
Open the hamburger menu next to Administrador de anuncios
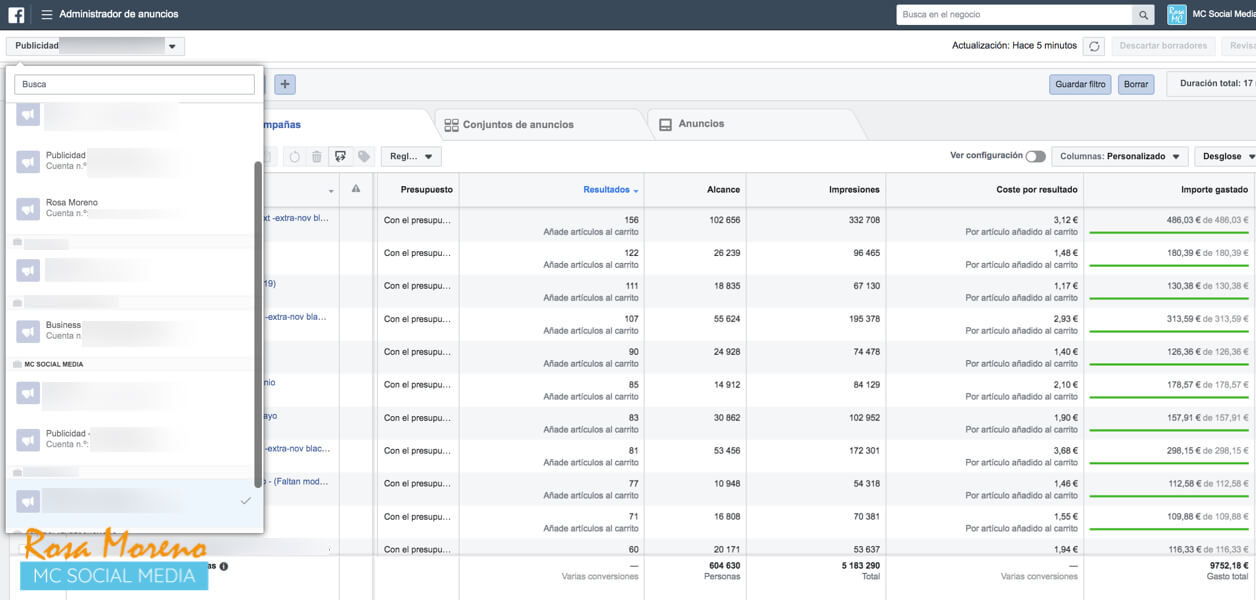click(x=46, y=15)
